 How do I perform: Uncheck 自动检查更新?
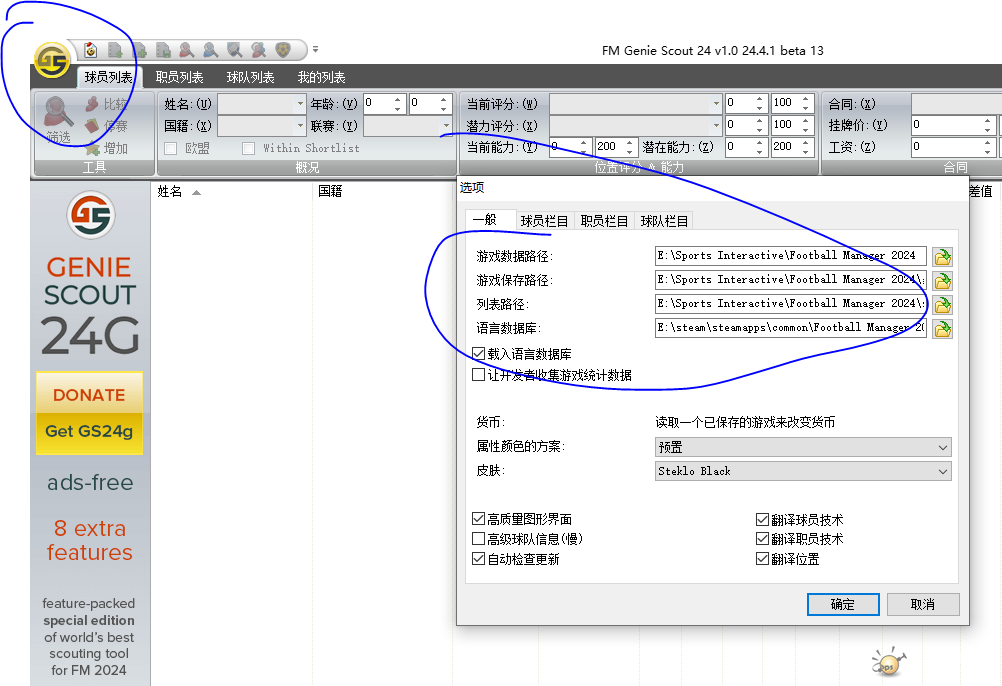pos(478,559)
